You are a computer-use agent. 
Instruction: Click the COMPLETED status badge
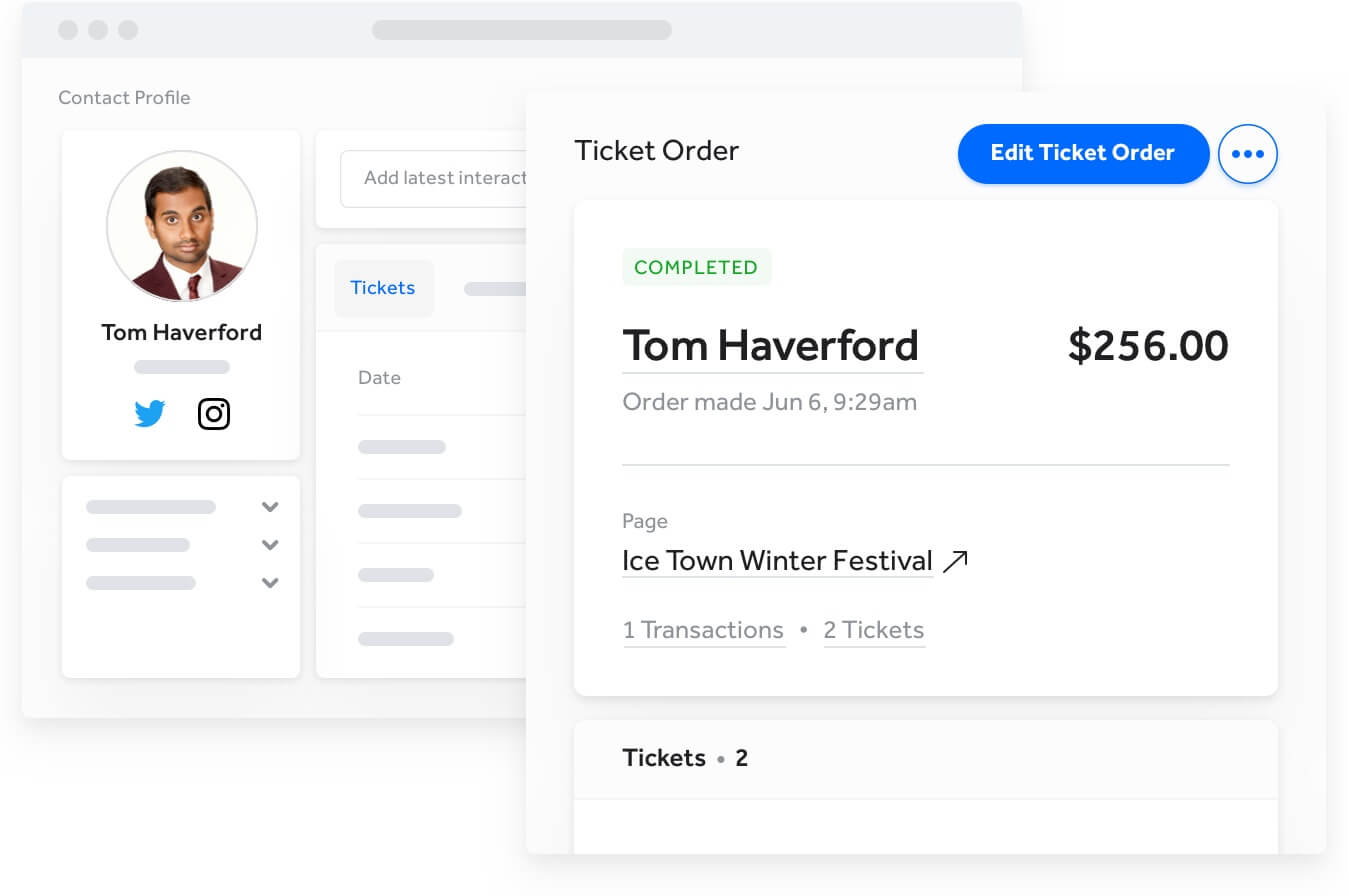[x=696, y=267]
